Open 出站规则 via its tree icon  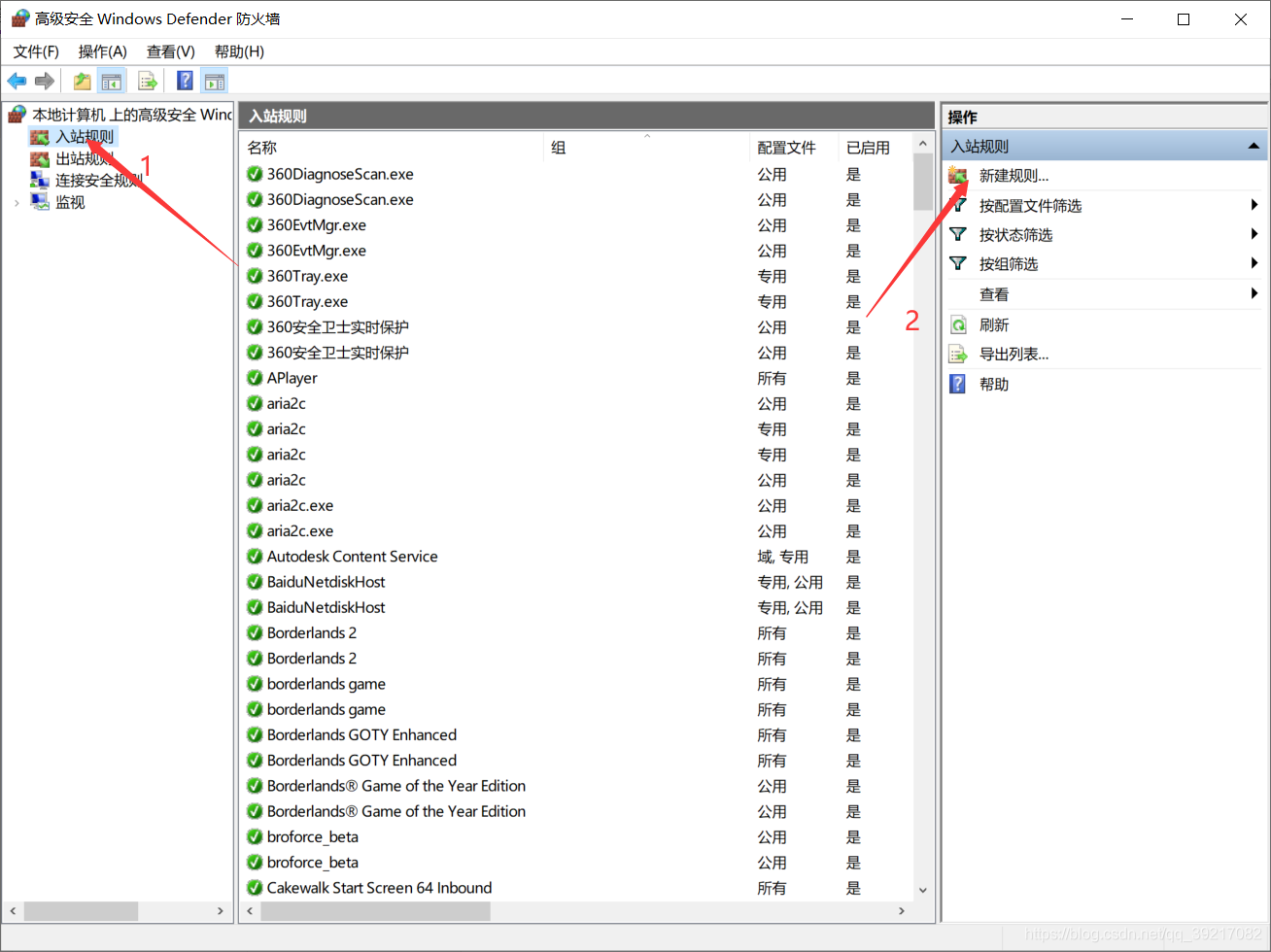(x=40, y=159)
